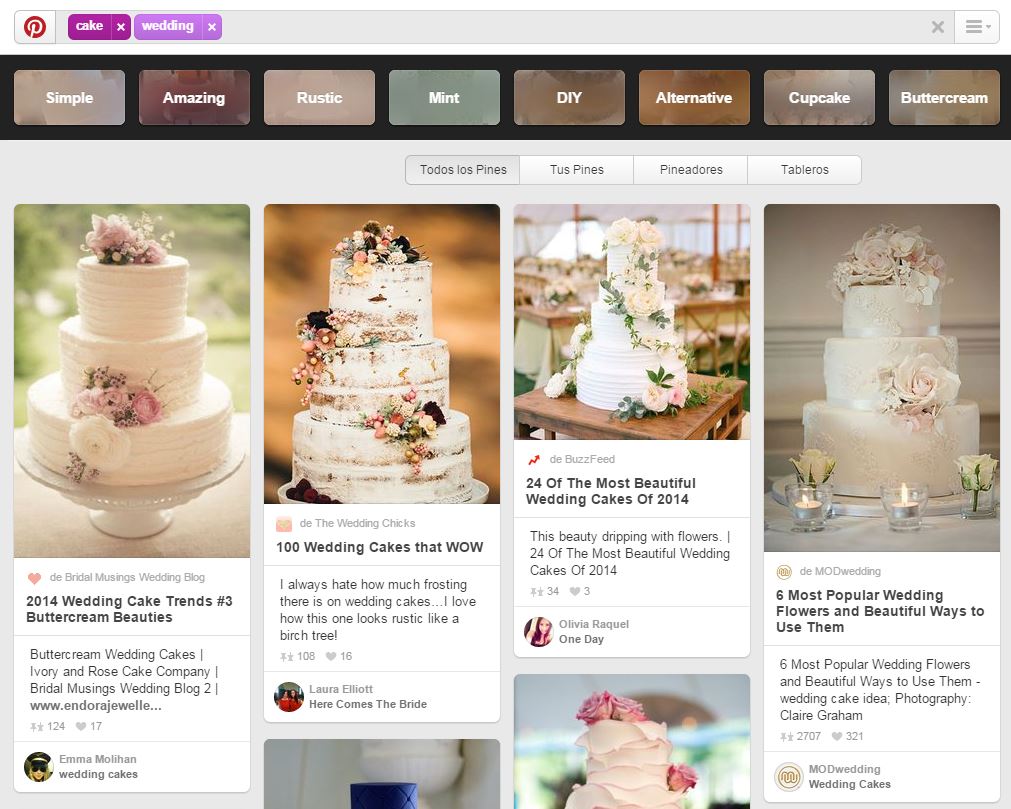1011x809 pixels.
Task: Switch to 'Tus Pines' tab
Action: 576,170
